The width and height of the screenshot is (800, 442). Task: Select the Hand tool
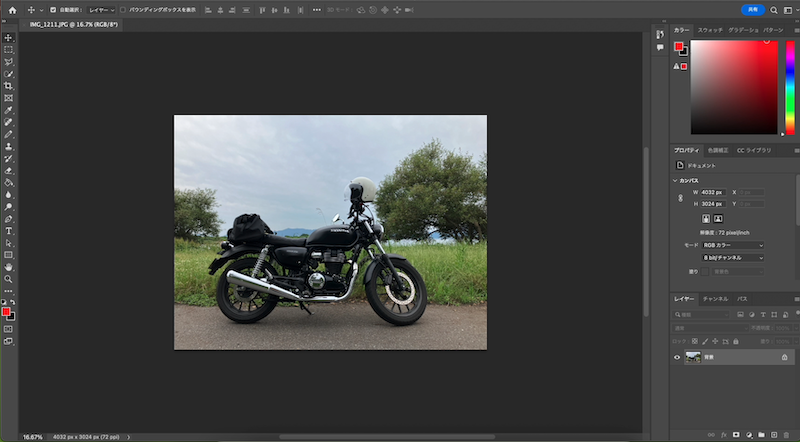click(8, 267)
